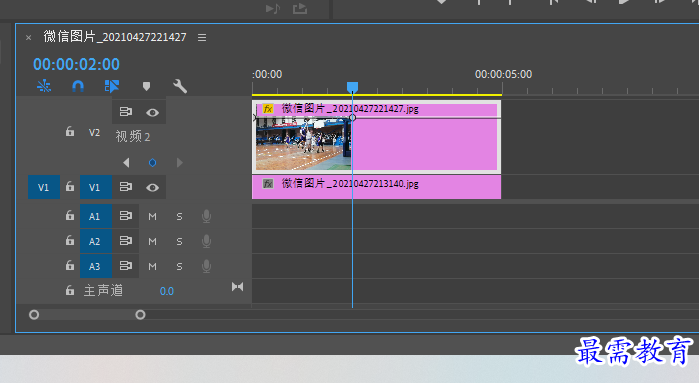Hide V1 track output eye
This screenshot has height=383, width=699.
point(152,188)
